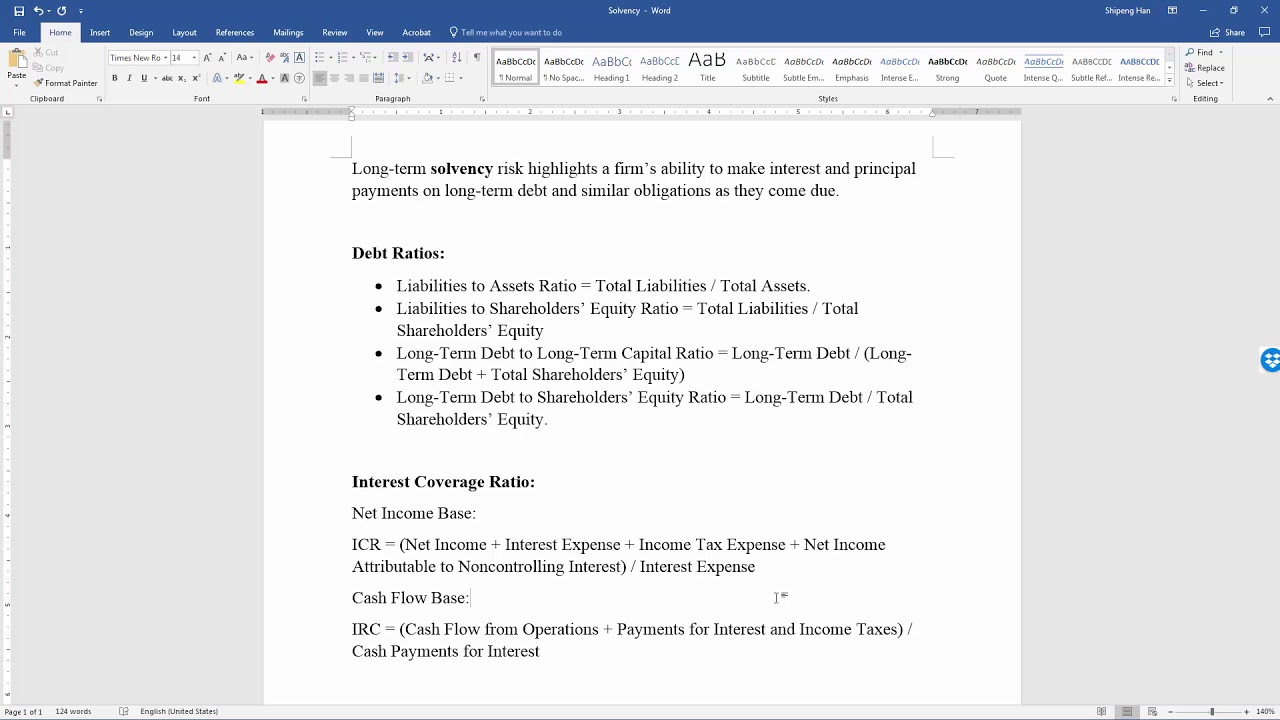Viewport: 1280px width, 720px height.
Task: Toggle bold formatting
Action: (x=114, y=78)
